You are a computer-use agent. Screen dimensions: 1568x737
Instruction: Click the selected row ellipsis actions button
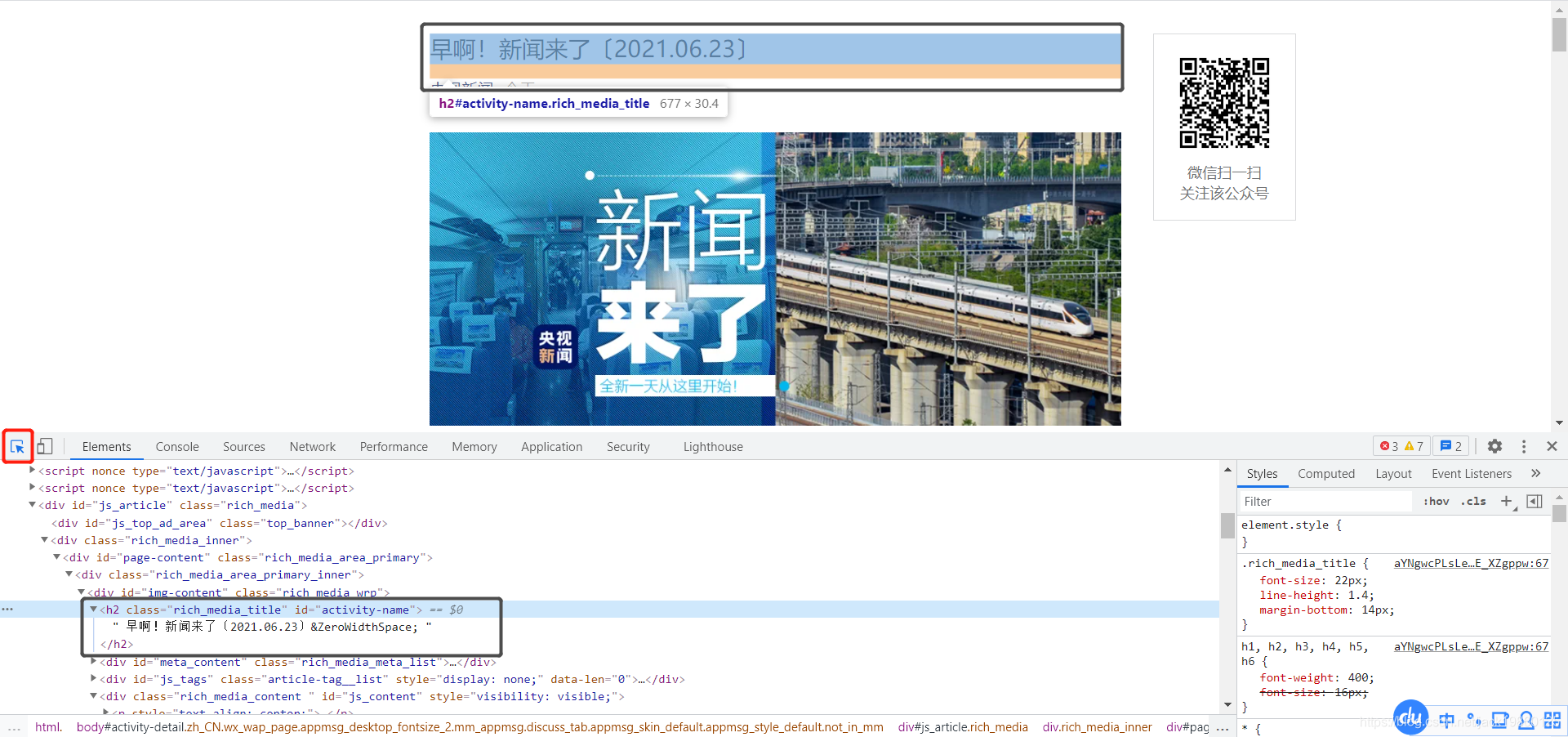click(8, 610)
